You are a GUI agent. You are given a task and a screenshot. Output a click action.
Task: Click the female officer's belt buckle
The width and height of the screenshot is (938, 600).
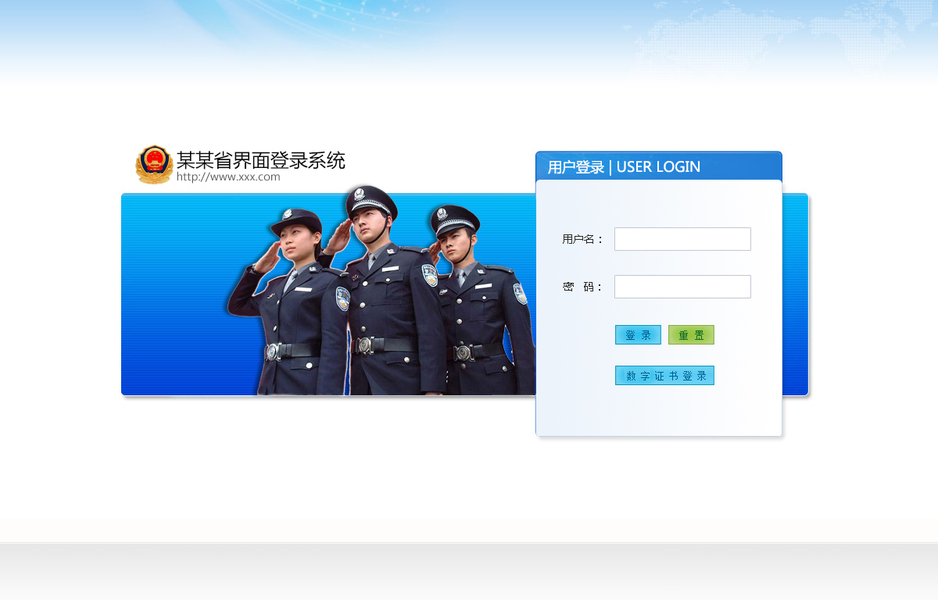pos(273,352)
